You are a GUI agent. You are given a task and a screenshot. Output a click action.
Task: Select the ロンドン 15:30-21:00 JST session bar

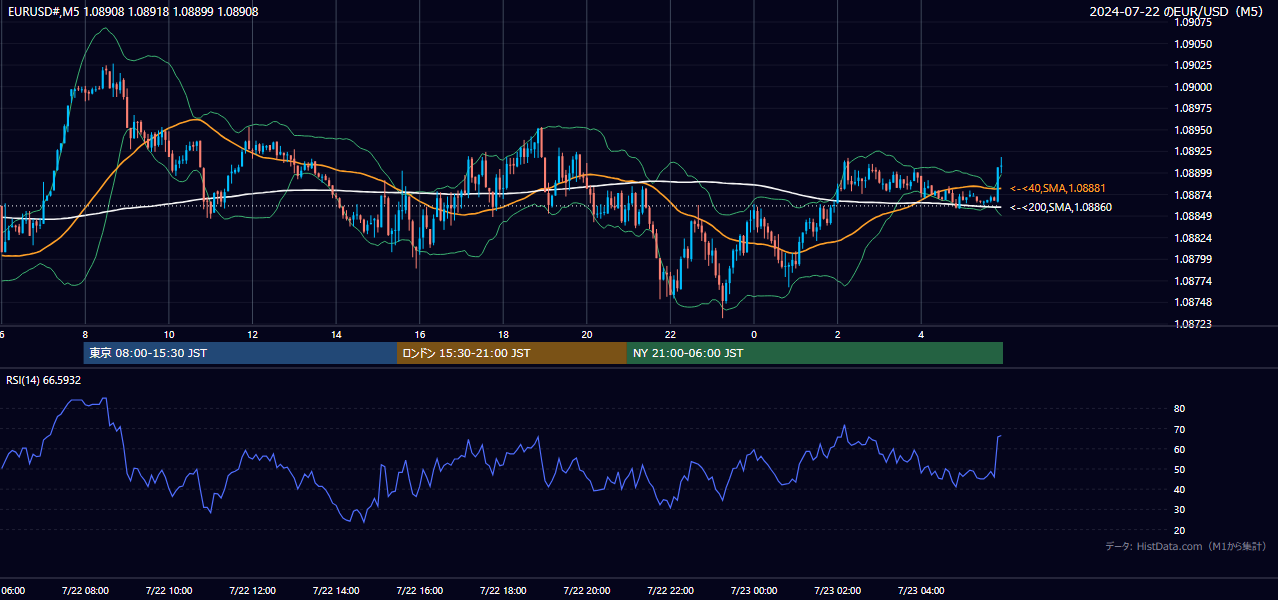coord(512,353)
